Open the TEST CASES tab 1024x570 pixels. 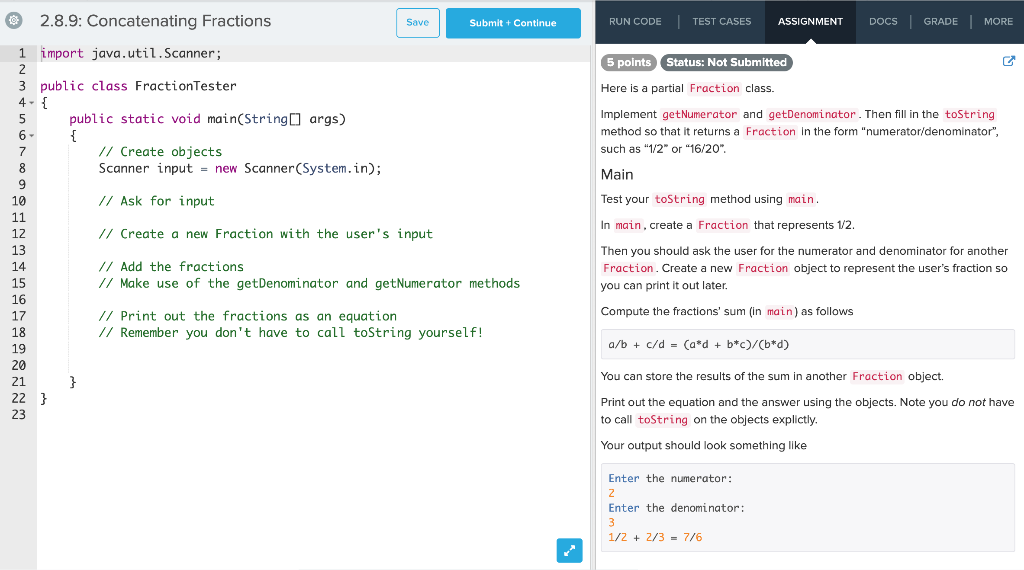722,22
